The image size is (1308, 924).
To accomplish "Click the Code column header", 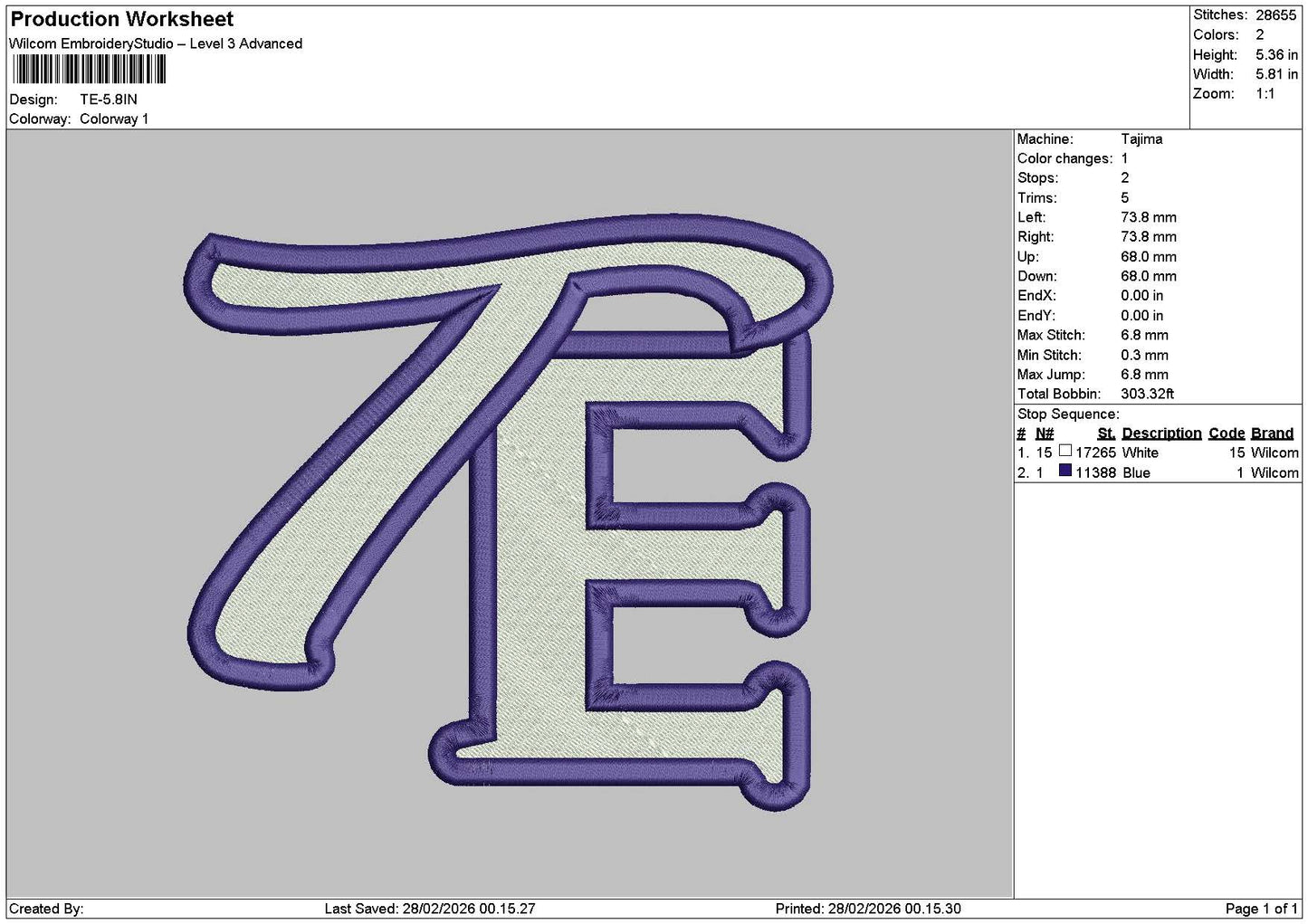I will coord(1227,433).
